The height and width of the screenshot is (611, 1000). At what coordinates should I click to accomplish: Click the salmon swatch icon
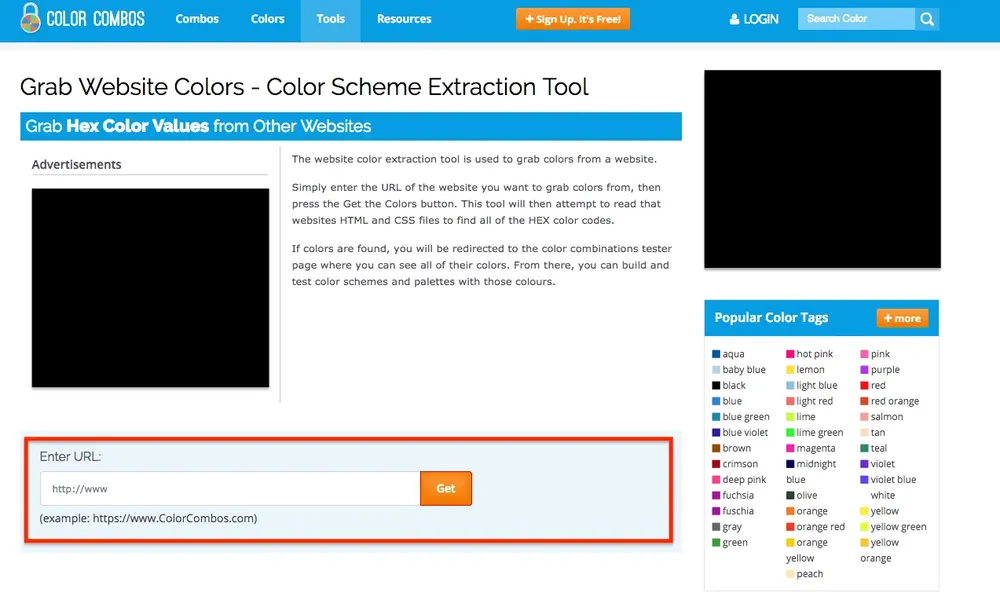click(864, 417)
